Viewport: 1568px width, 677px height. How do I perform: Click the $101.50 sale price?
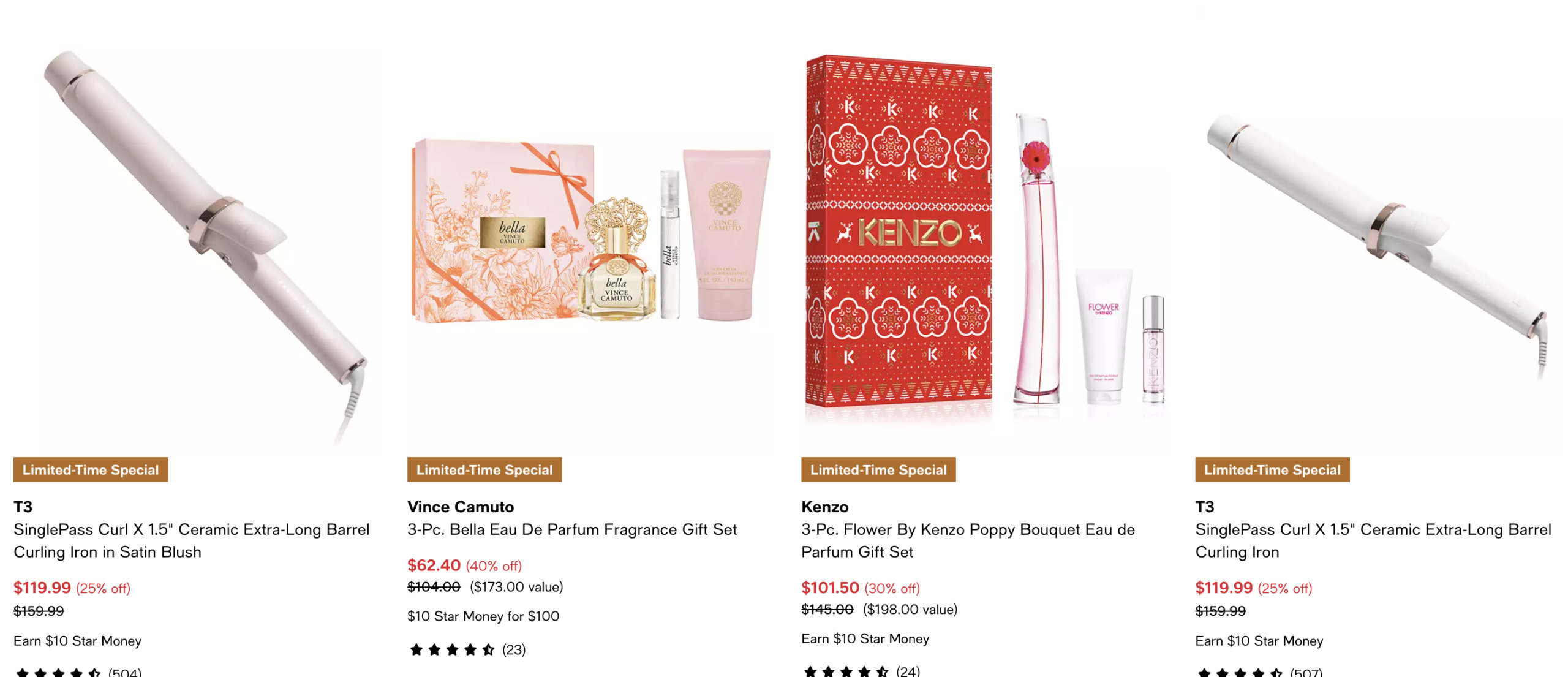pyautogui.click(x=830, y=588)
